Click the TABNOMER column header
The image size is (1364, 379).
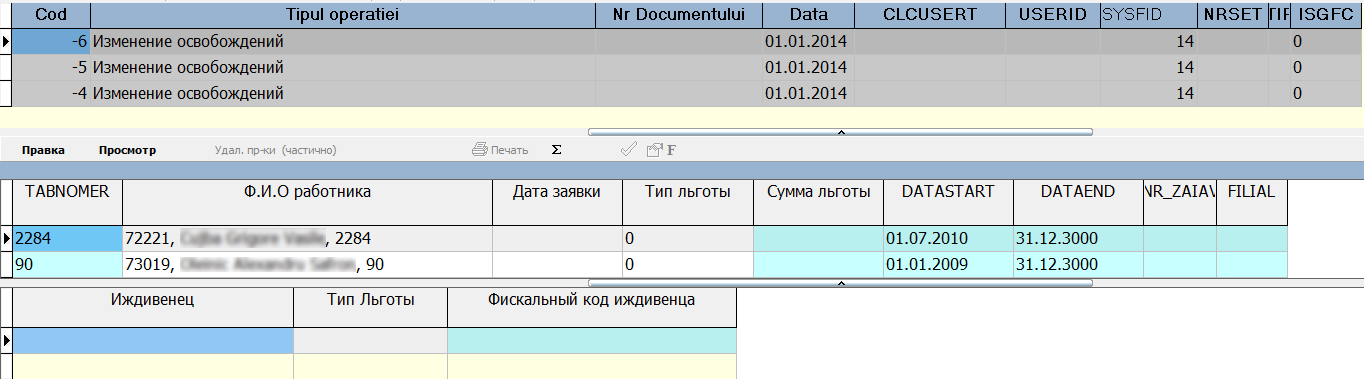pos(67,202)
